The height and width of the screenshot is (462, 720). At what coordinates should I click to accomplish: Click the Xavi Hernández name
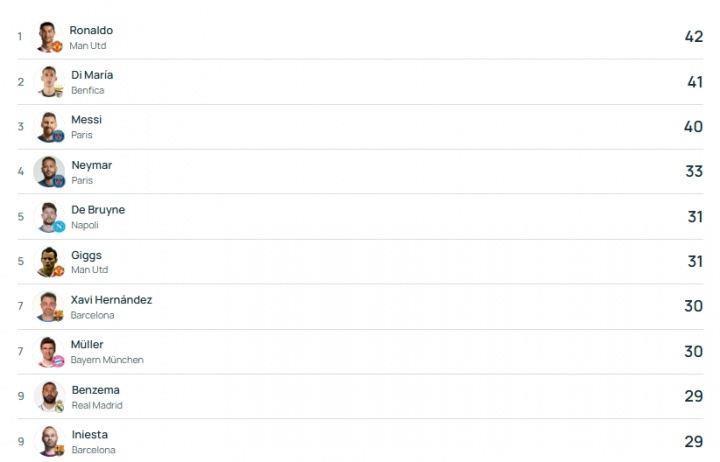(x=111, y=300)
